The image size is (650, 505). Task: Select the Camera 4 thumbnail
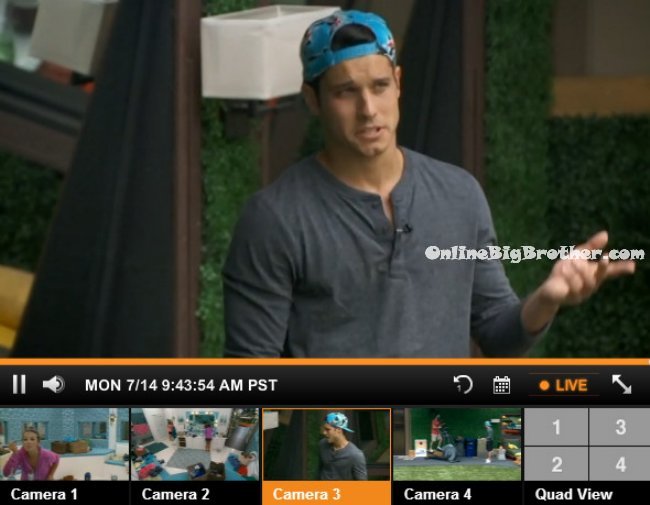pyautogui.click(x=457, y=444)
